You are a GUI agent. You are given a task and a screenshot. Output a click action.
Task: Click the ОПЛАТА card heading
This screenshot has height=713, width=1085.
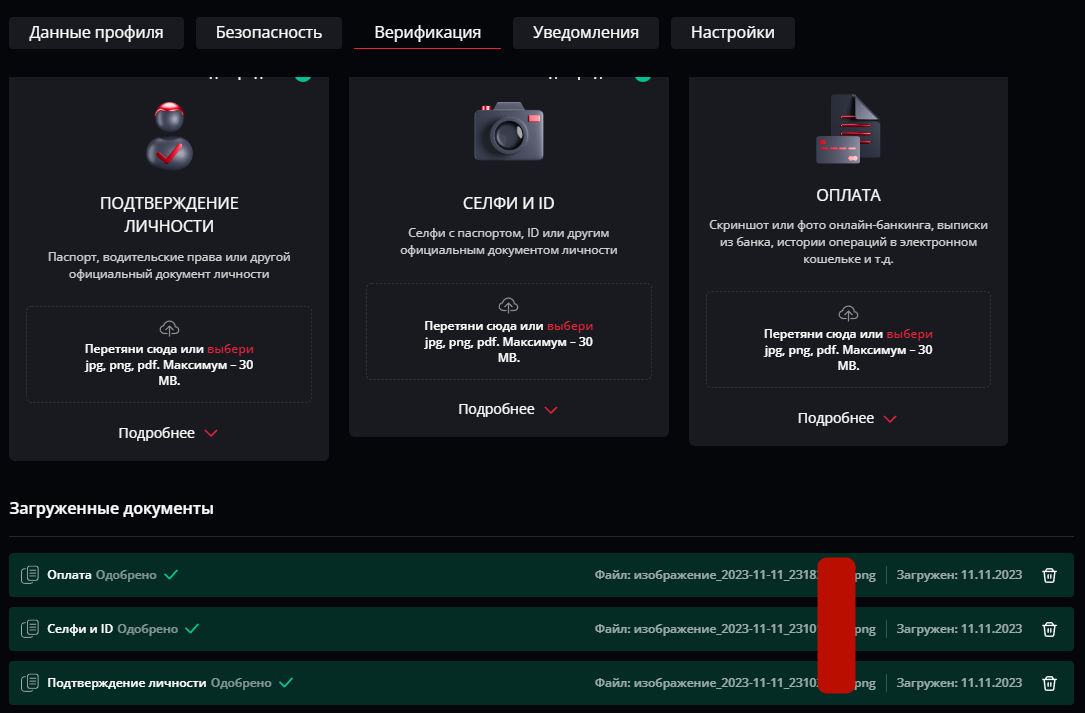(848, 195)
